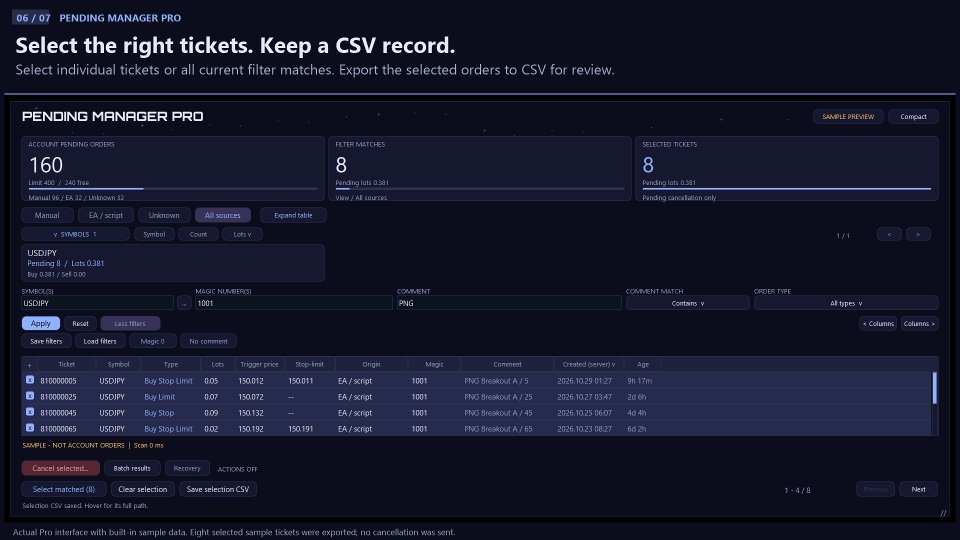Collapse the SYMBOLS 1 section
Image resolution: width=960 pixels, height=540 pixels.
pyautogui.click(x=75, y=234)
